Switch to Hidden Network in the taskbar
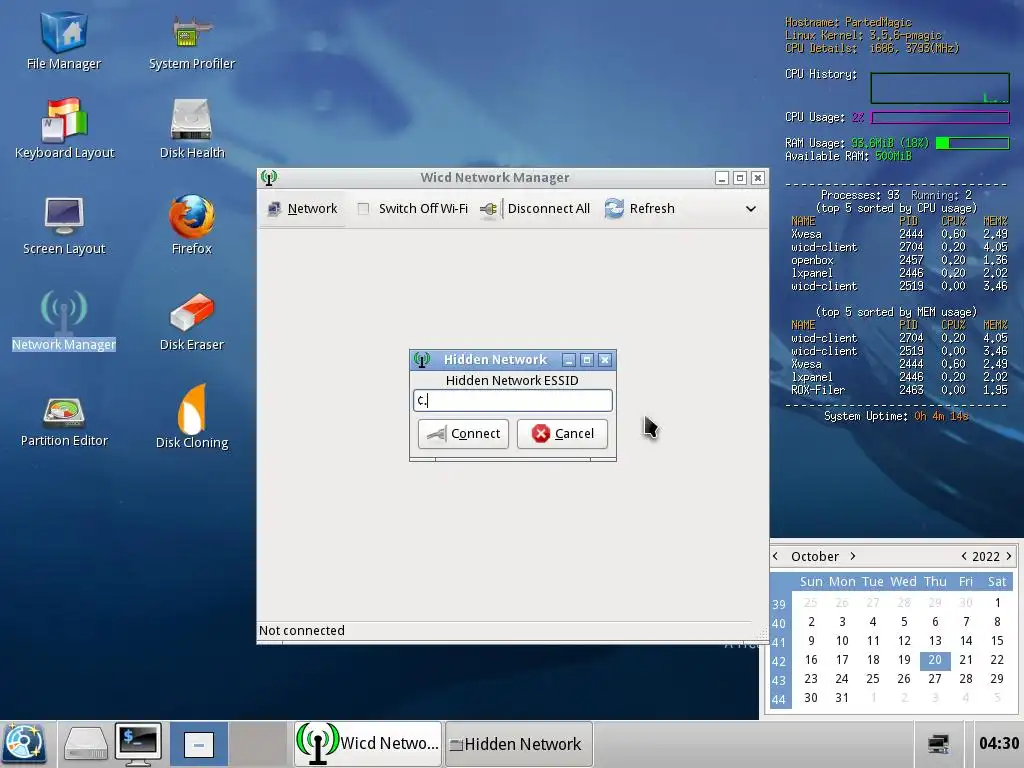The height and width of the screenshot is (768, 1024). [519, 744]
